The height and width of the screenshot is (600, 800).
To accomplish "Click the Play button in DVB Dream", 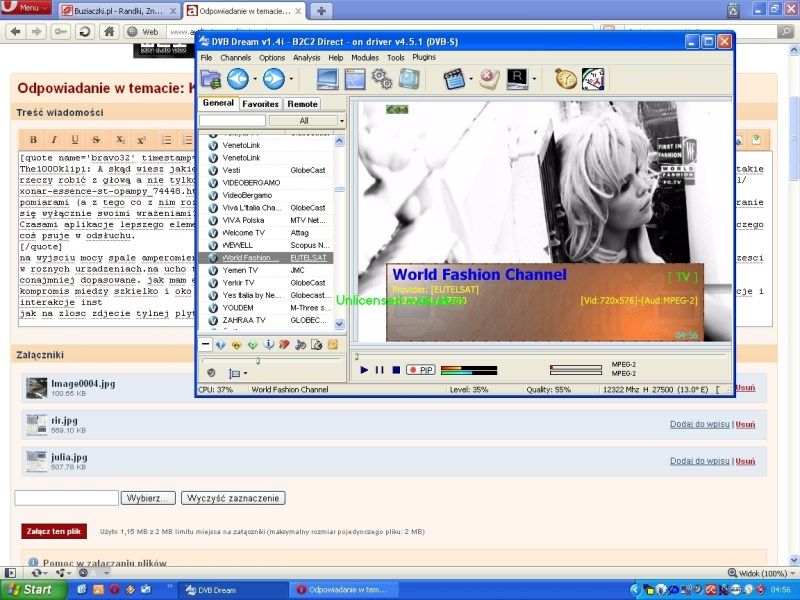I will [364, 370].
